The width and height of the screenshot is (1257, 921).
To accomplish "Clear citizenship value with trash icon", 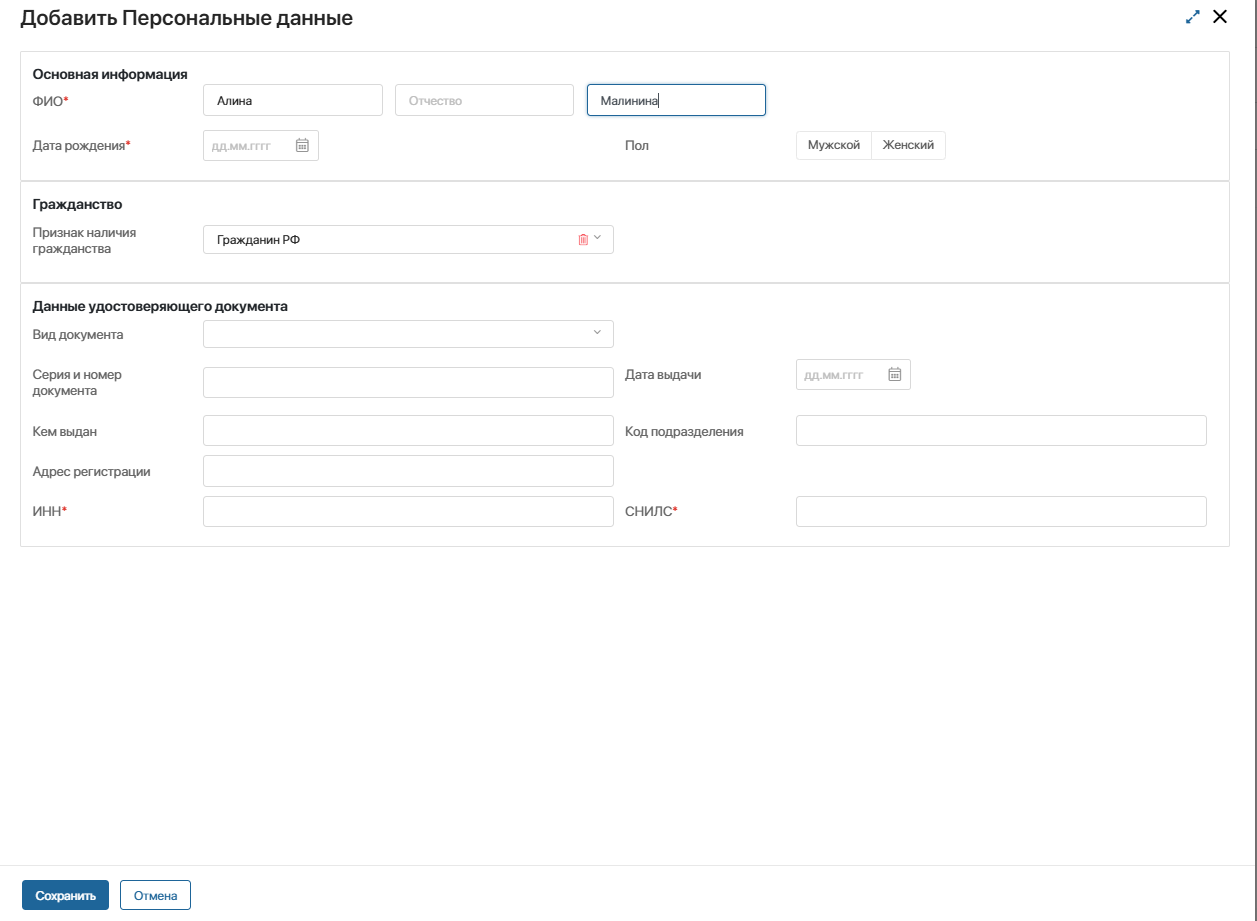I will [583, 239].
